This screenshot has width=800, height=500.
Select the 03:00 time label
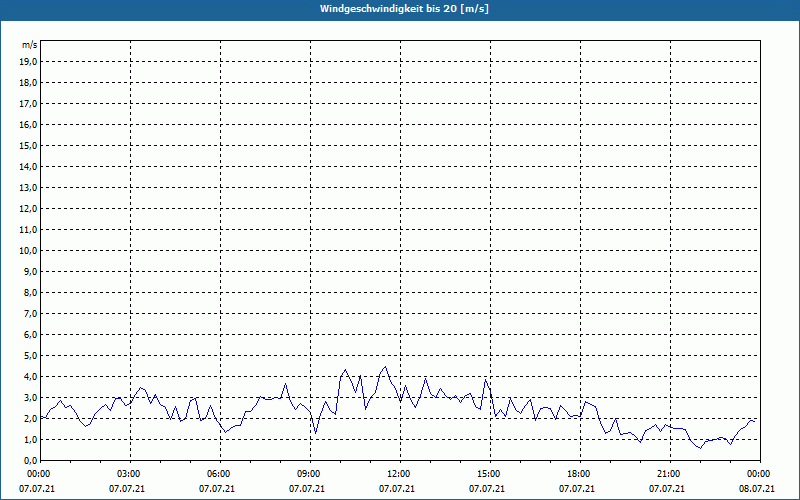pyautogui.click(x=130, y=474)
